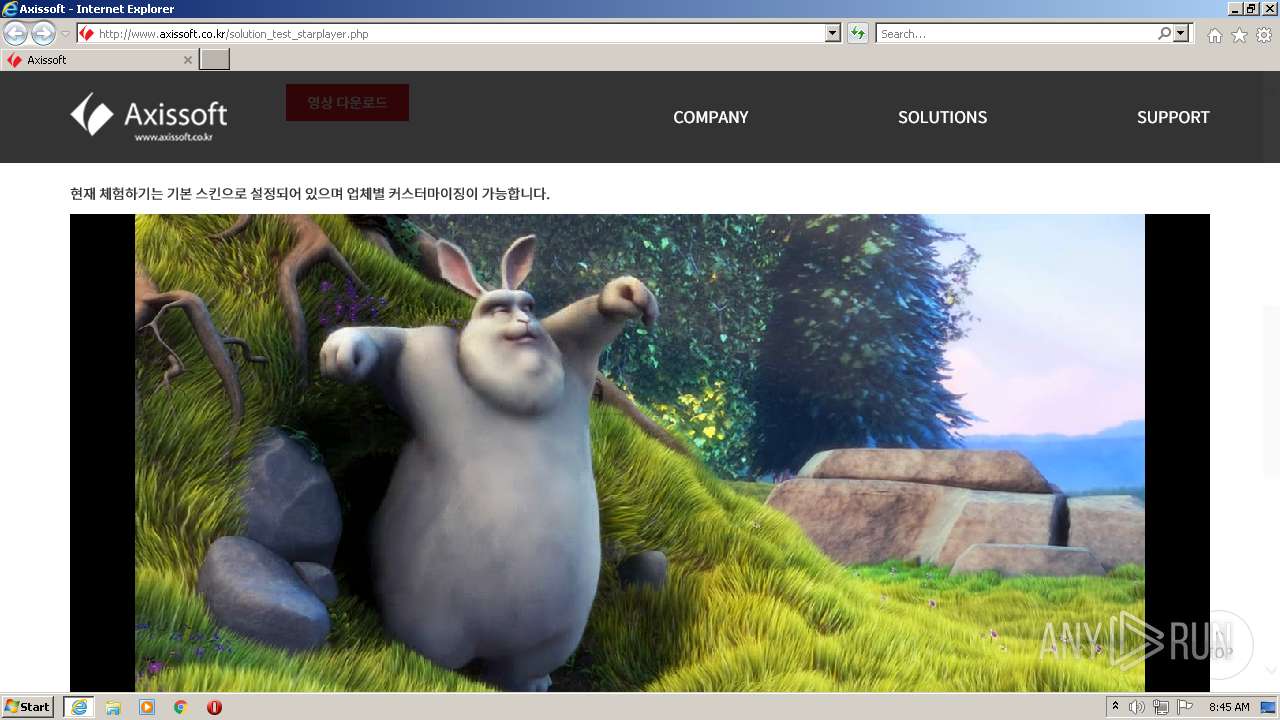Open the Tools gear icon

click(1264, 35)
